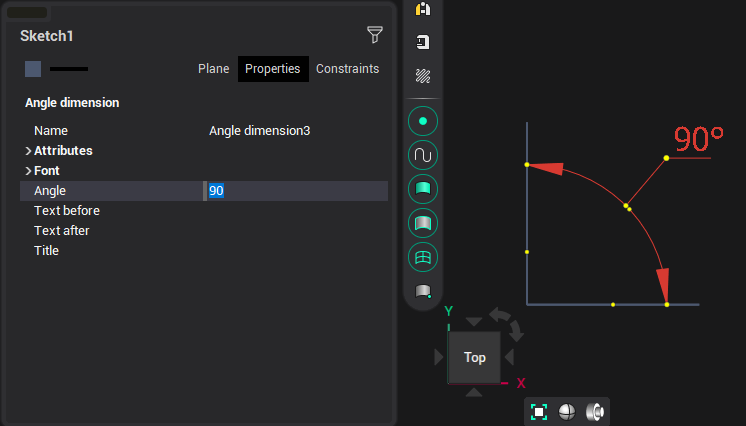Click the Top face of view cube

475,357
